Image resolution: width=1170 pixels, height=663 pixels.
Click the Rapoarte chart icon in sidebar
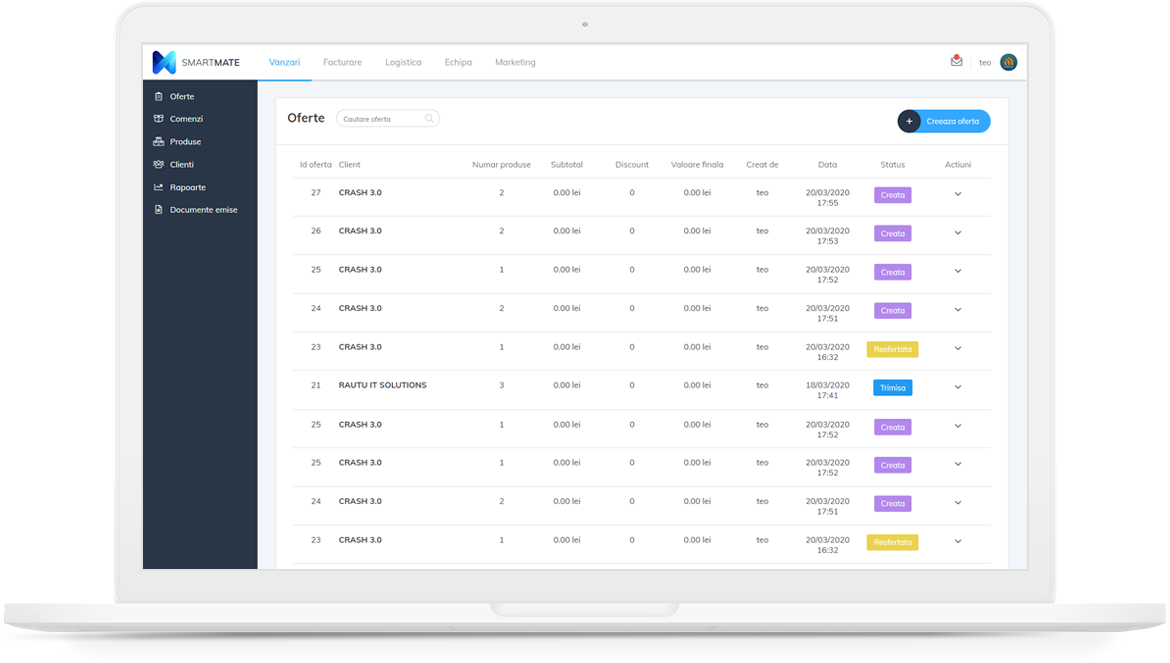pyautogui.click(x=158, y=187)
